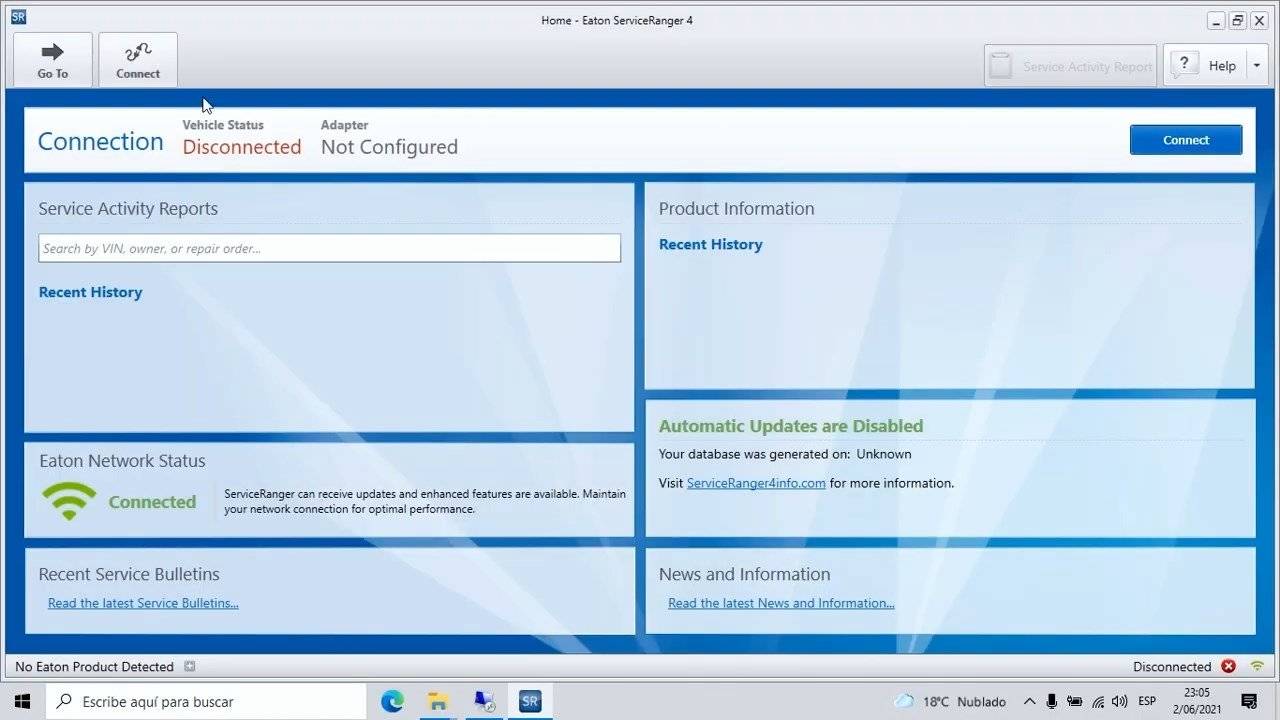The image size is (1280, 720).
Task: Click the ServiceRanger SR icon in title bar
Action: tap(18, 17)
